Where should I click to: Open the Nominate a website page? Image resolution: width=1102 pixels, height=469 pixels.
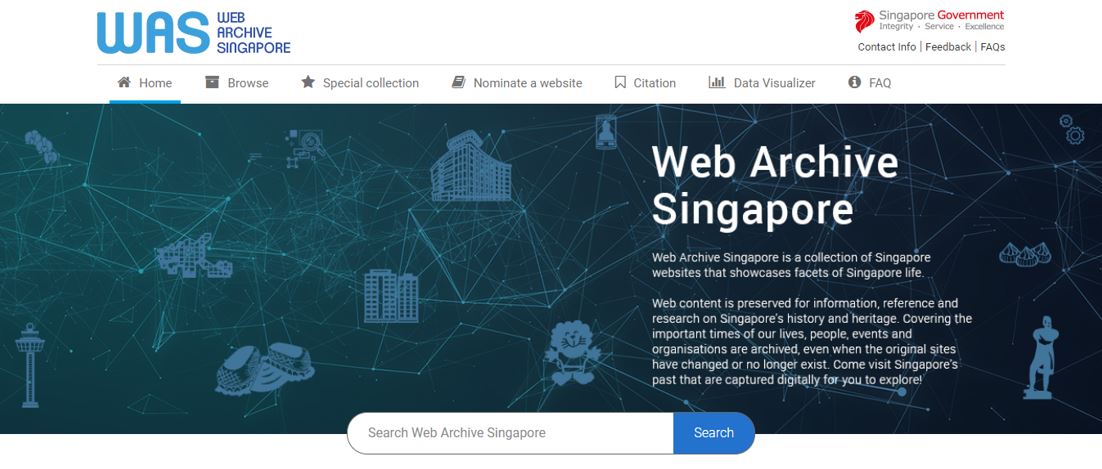pos(528,83)
